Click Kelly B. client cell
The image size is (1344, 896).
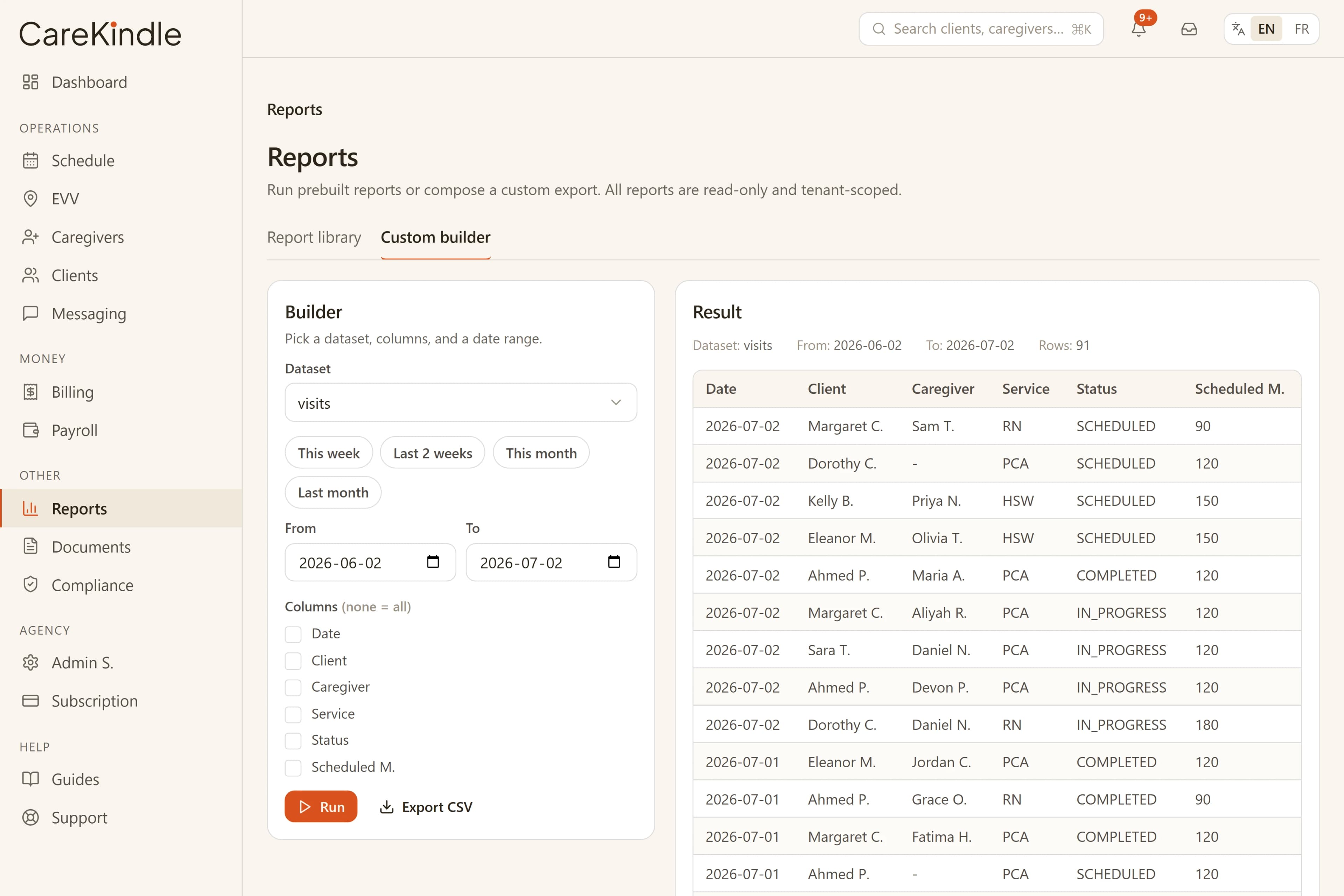tap(830, 500)
